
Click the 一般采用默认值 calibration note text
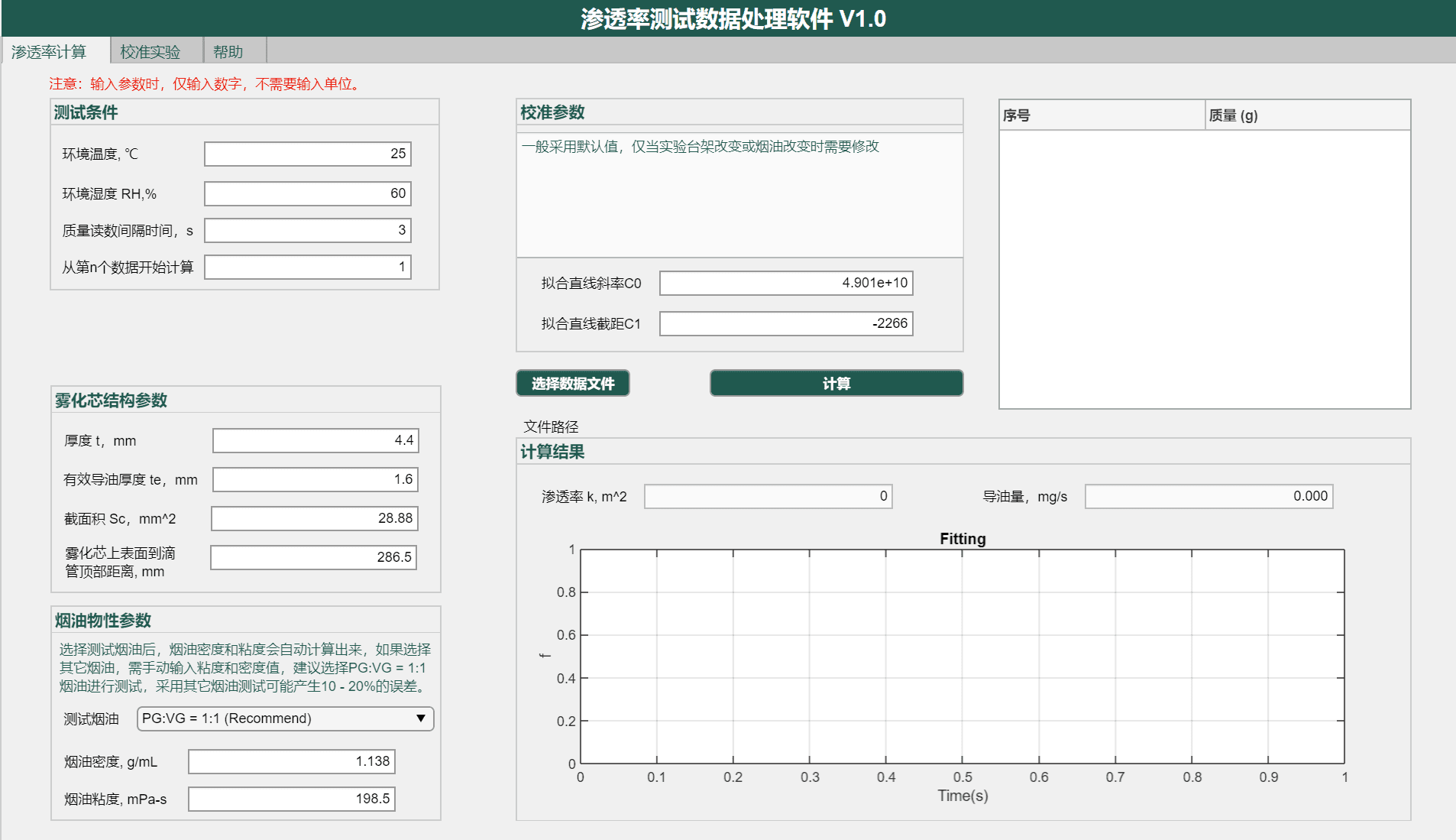point(700,146)
